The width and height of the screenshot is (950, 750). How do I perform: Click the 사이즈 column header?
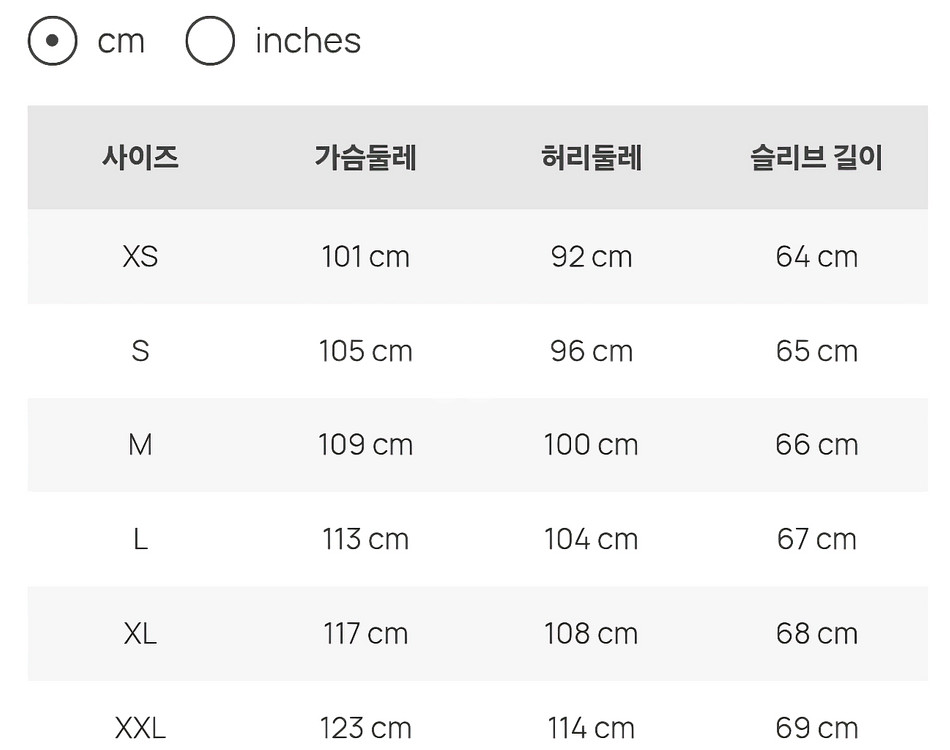pyautogui.click(x=140, y=158)
